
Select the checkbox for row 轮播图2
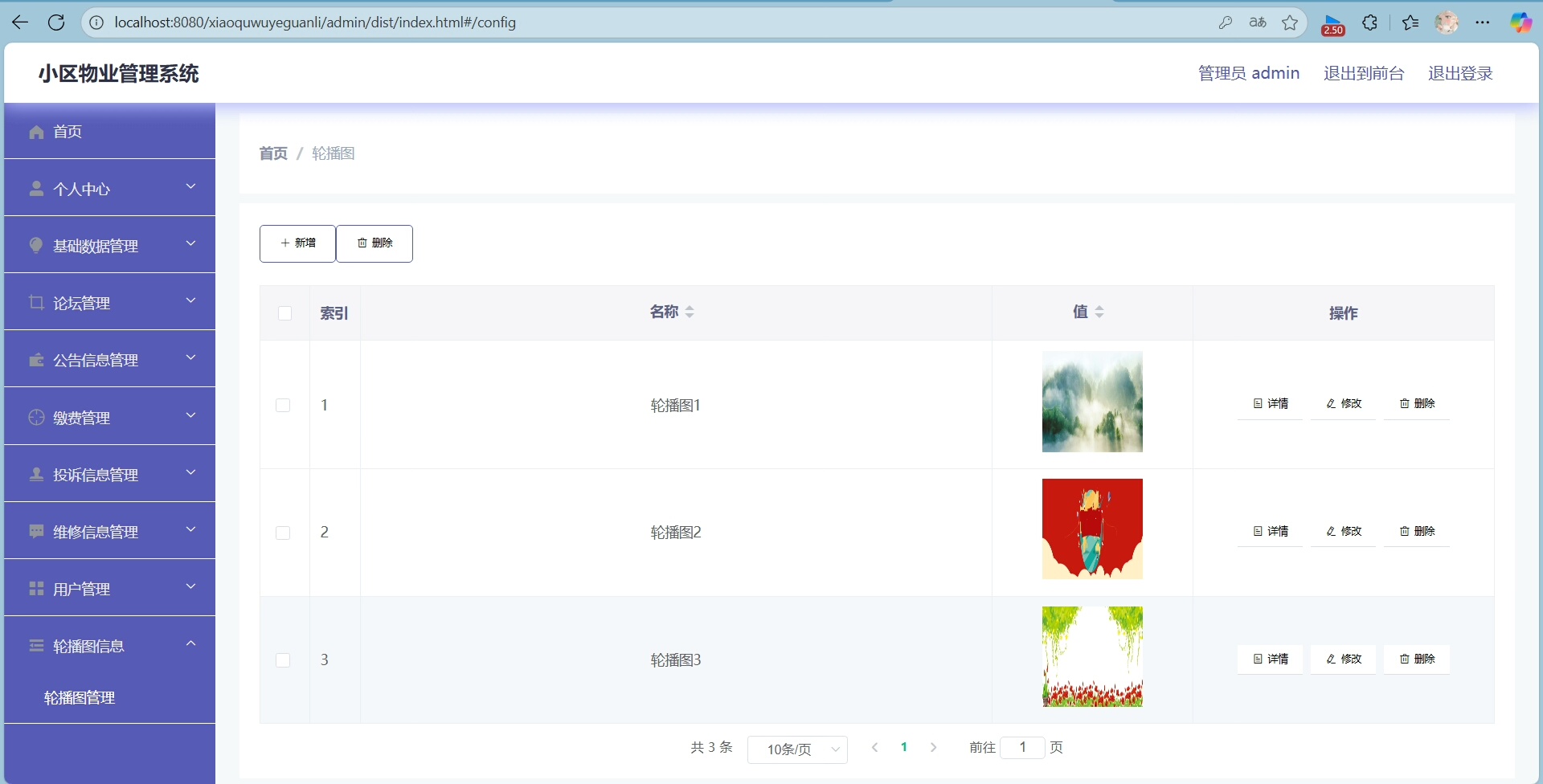(283, 533)
